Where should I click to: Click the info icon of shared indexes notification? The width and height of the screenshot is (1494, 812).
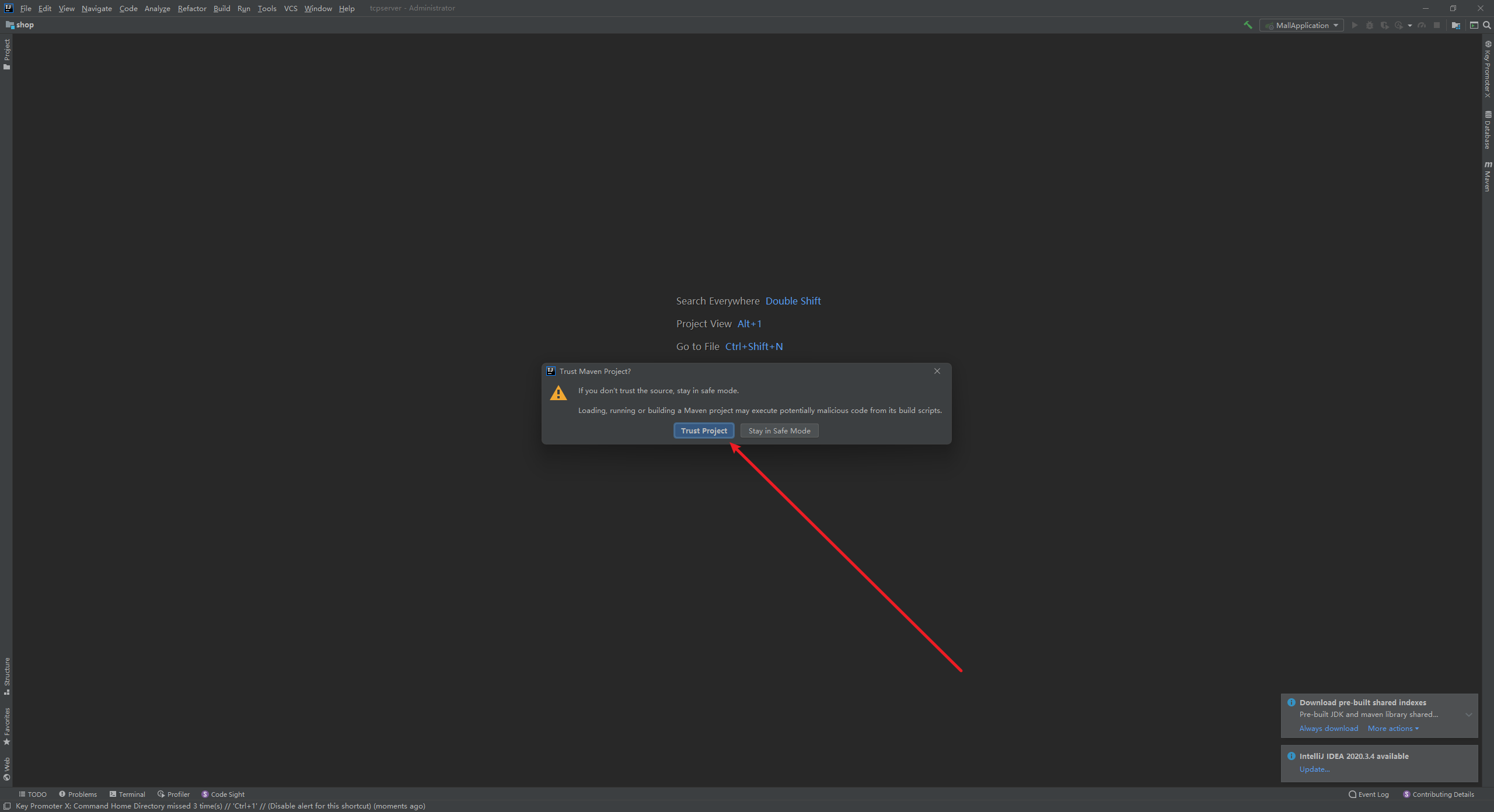1291,702
